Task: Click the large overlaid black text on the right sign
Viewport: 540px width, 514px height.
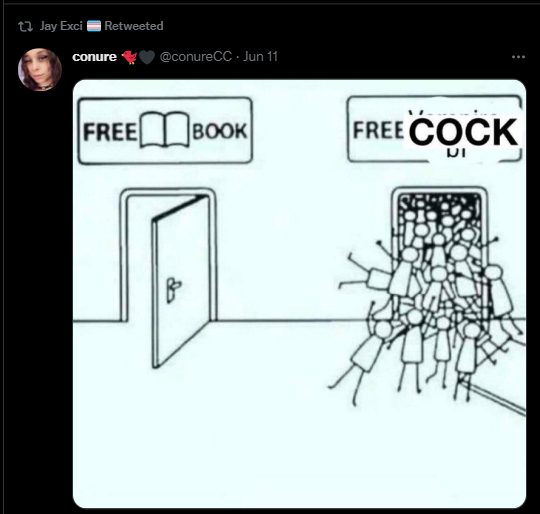Action: pos(463,132)
